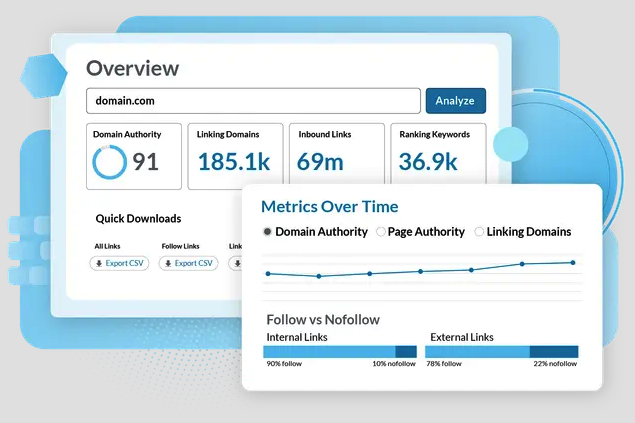
Task: Click the first data point on the chart line
Action: [x=268, y=274]
